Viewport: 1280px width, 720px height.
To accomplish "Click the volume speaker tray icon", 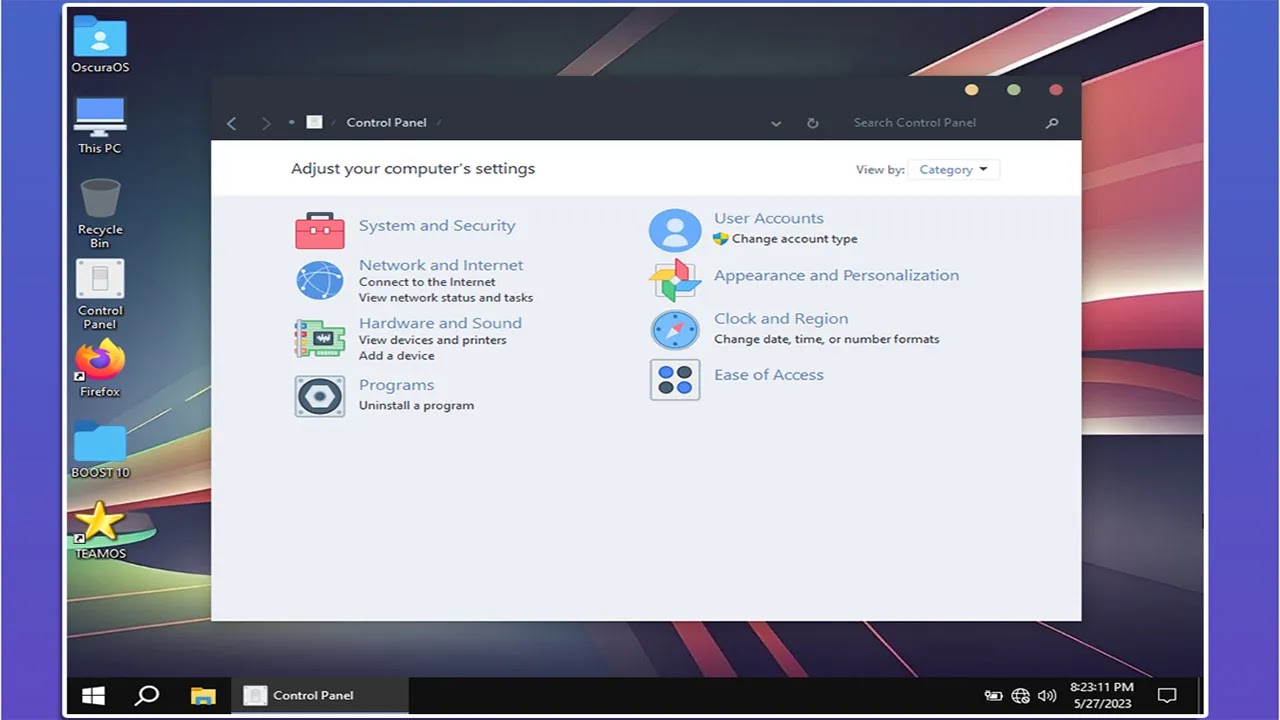I will tap(1047, 696).
